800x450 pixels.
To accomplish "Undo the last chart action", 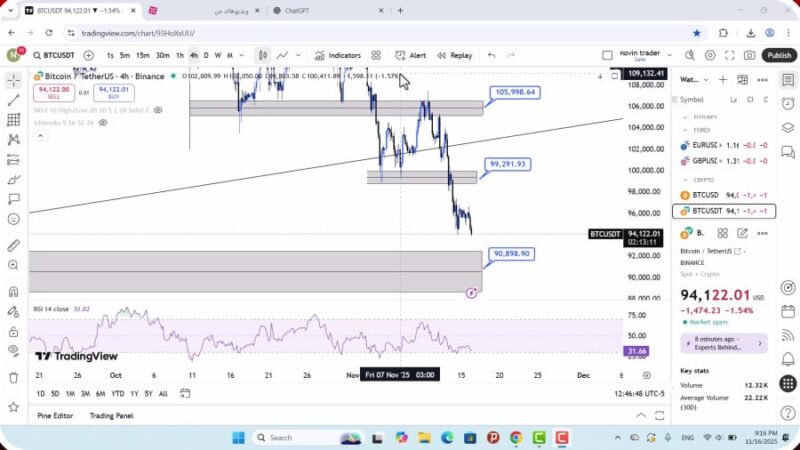I will click(x=491, y=55).
